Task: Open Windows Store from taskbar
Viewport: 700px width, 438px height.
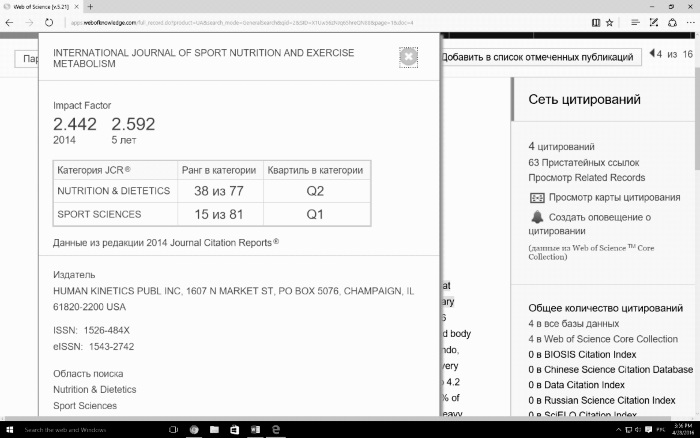Action: tap(234, 430)
